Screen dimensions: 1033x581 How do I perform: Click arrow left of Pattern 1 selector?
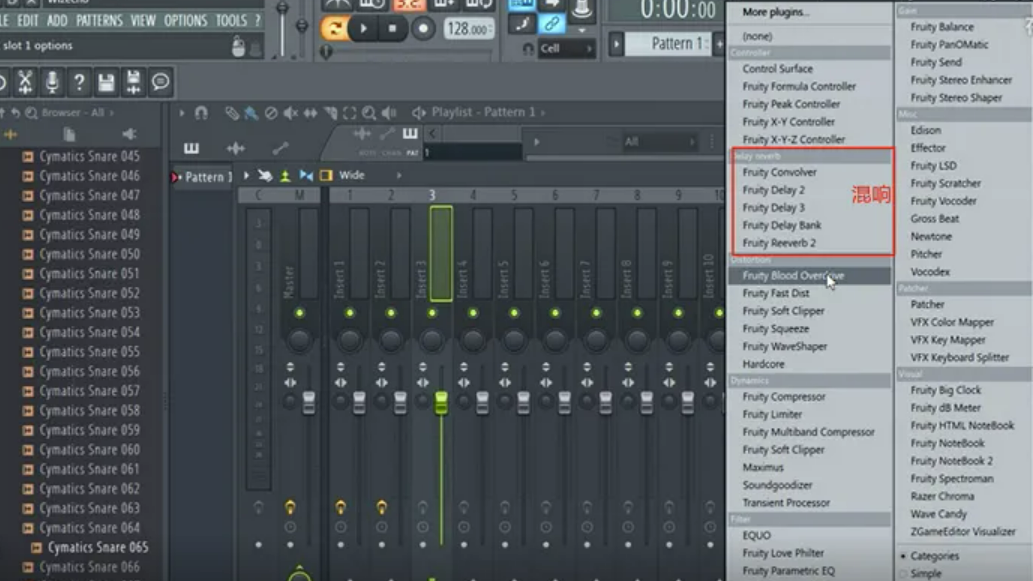click(x=616, y=44)
